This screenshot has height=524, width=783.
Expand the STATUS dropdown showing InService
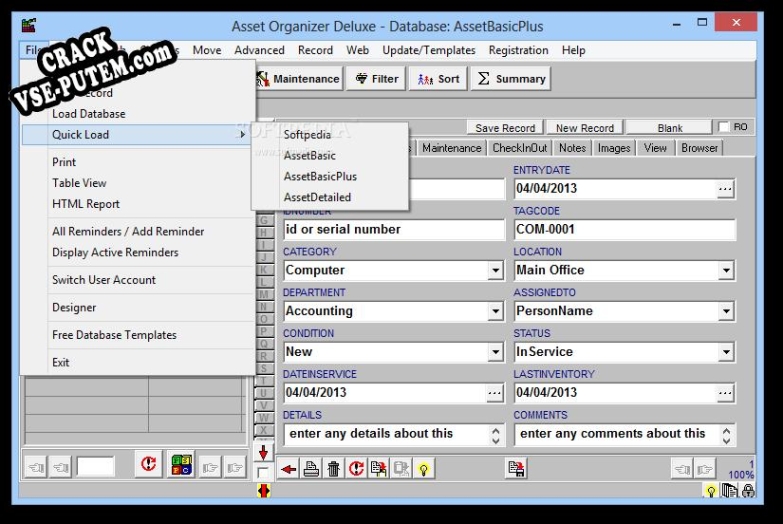coord(726,352)
